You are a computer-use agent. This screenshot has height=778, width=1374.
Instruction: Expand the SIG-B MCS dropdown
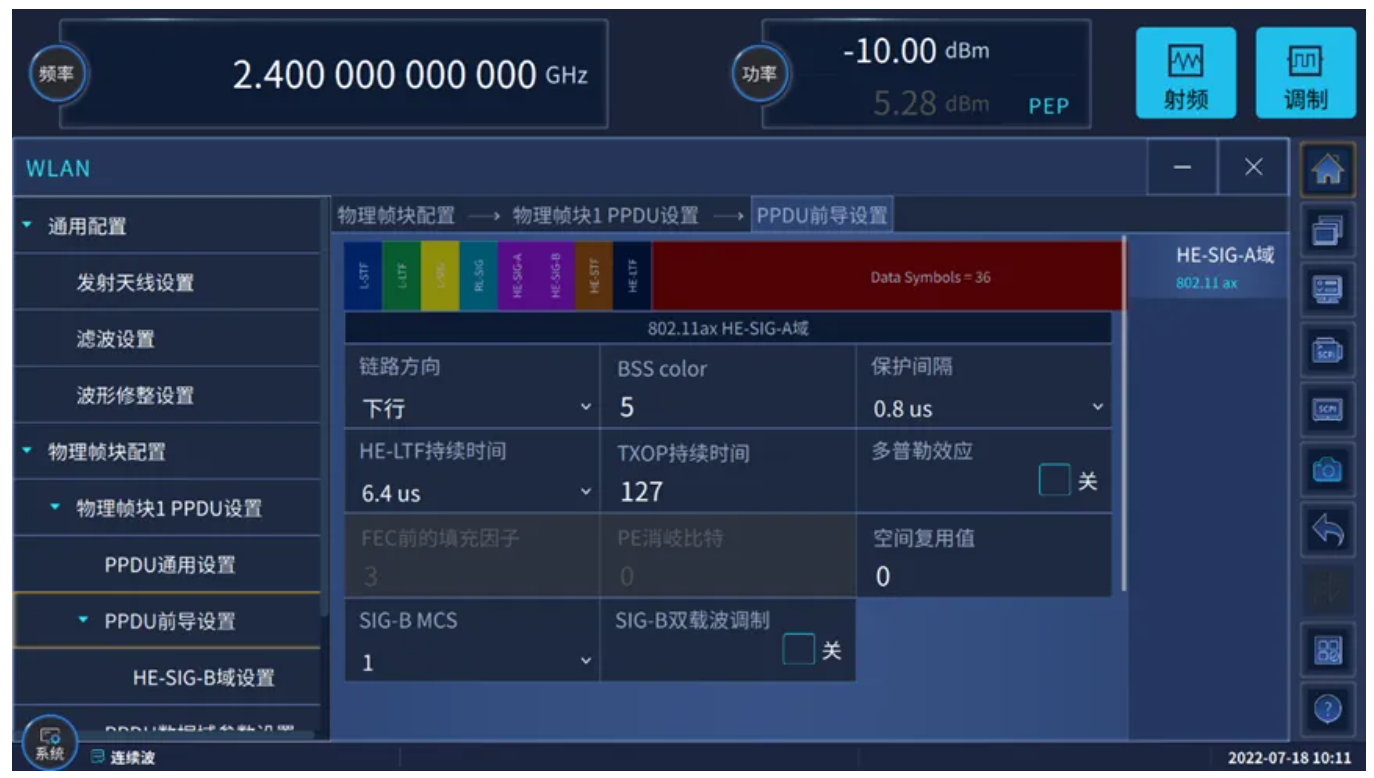pyautogui.click(x=473, y=662)
